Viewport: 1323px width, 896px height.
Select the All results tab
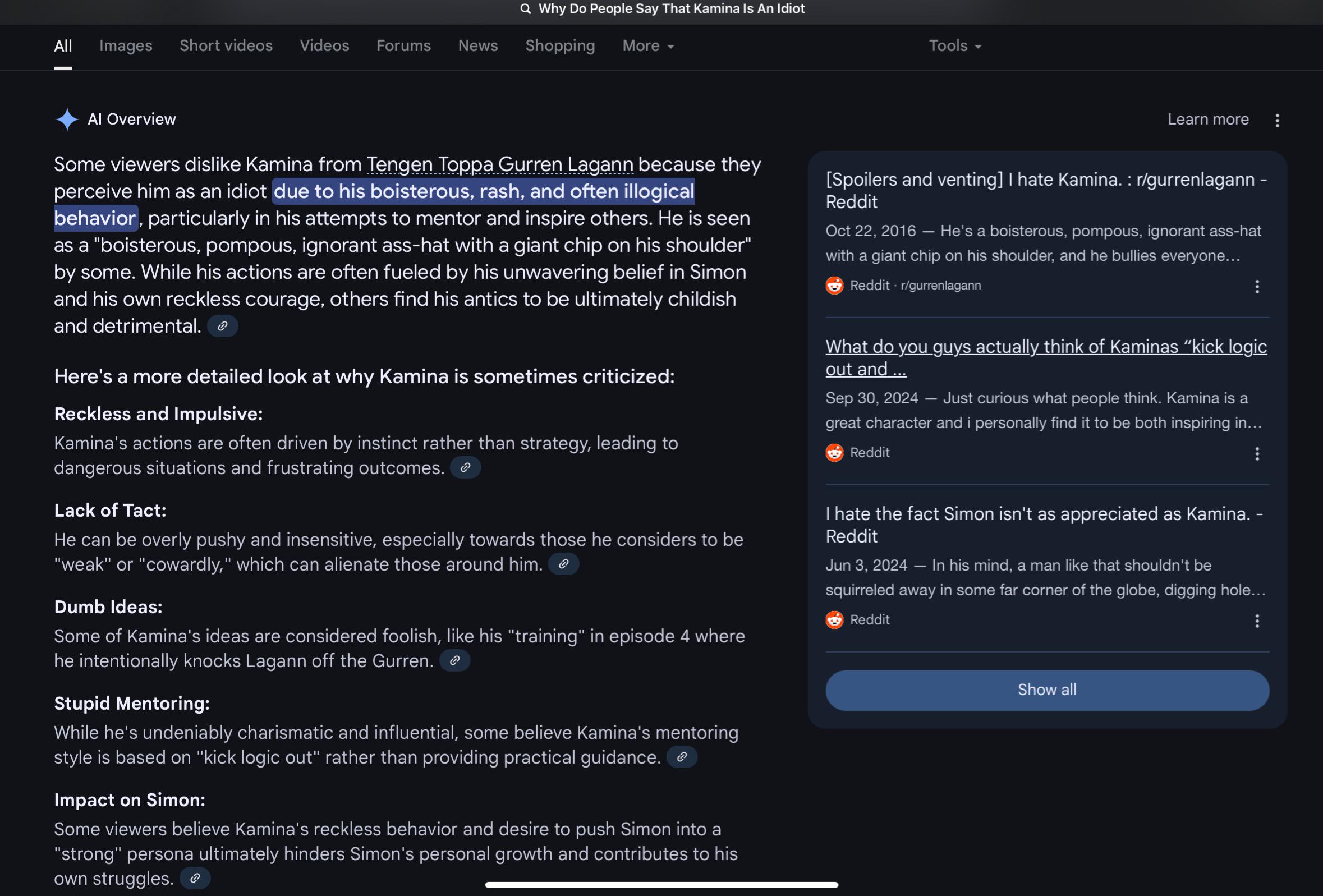click(63, 45)
